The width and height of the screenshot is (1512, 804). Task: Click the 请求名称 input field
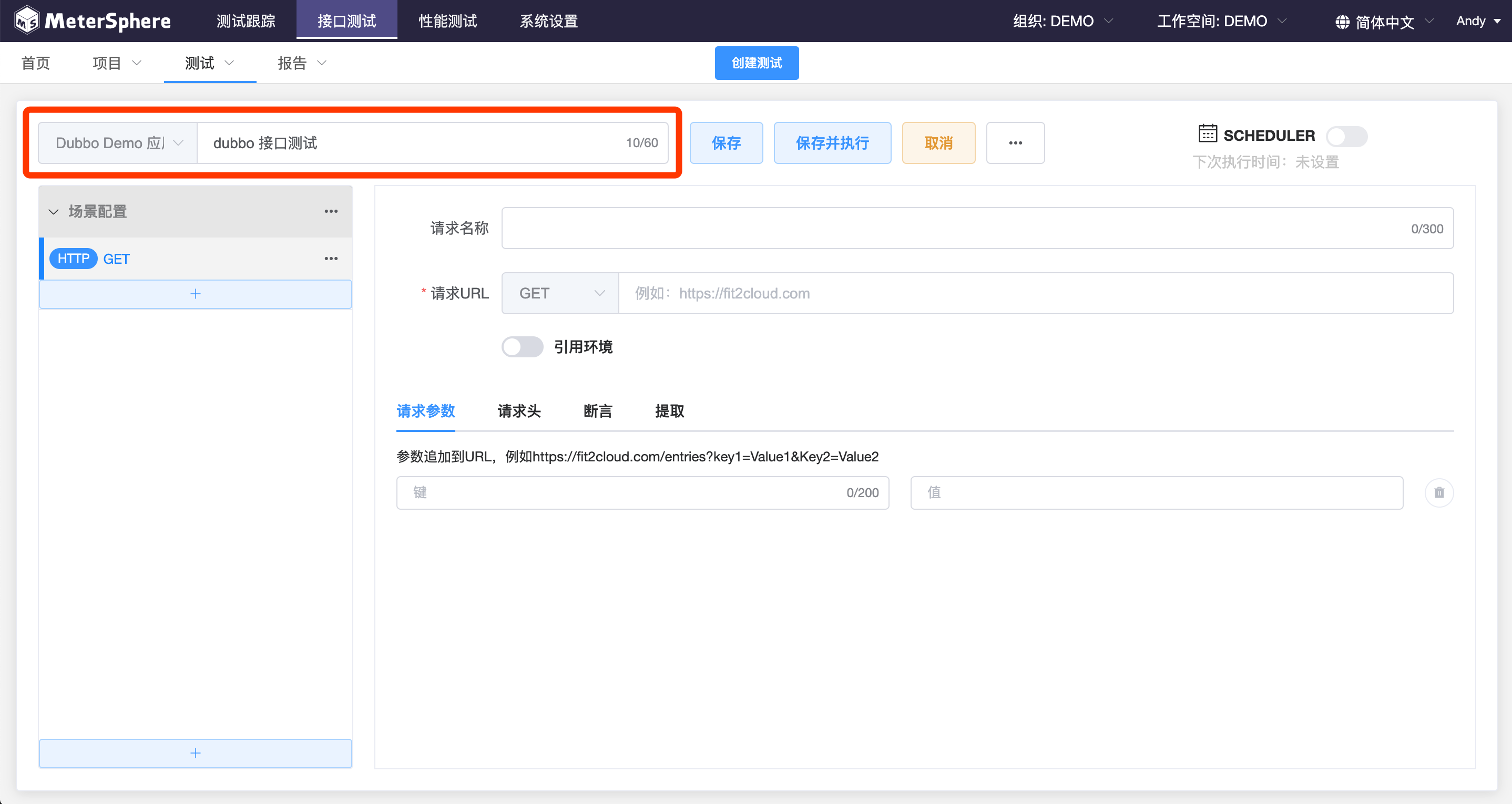coord(951,228)
